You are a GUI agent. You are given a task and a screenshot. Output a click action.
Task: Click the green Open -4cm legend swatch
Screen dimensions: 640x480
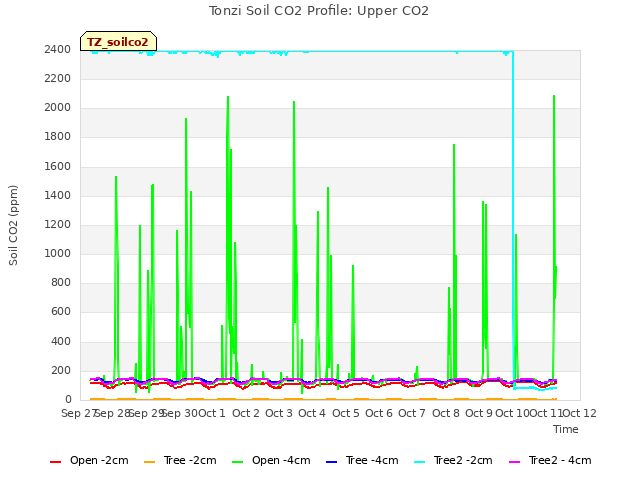[x=237, y=462]
